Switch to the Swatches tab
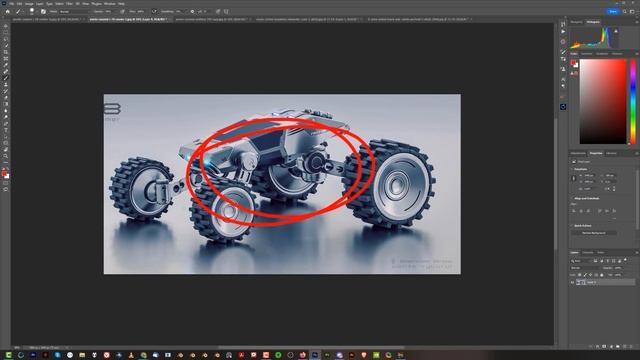This screenshot has width=640, height=360. click(x=587, y=53)
